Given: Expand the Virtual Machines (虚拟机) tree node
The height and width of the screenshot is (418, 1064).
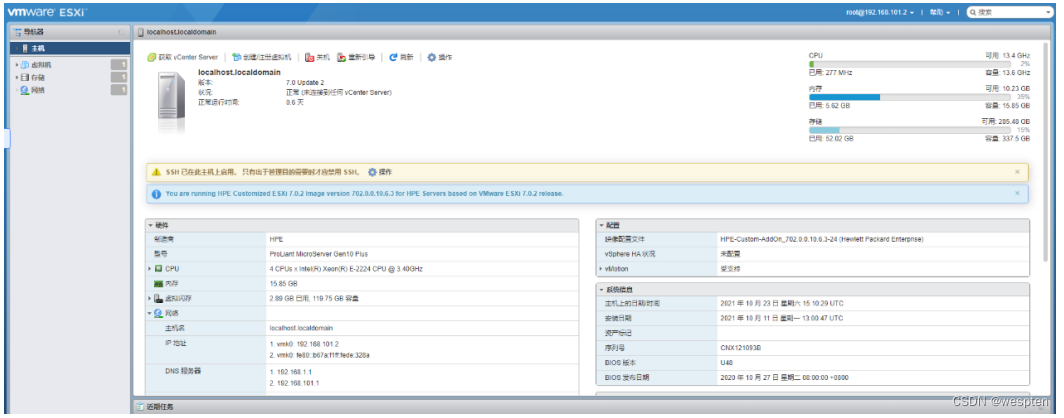Looking at the screenshot, I should [x=15, y=64].
